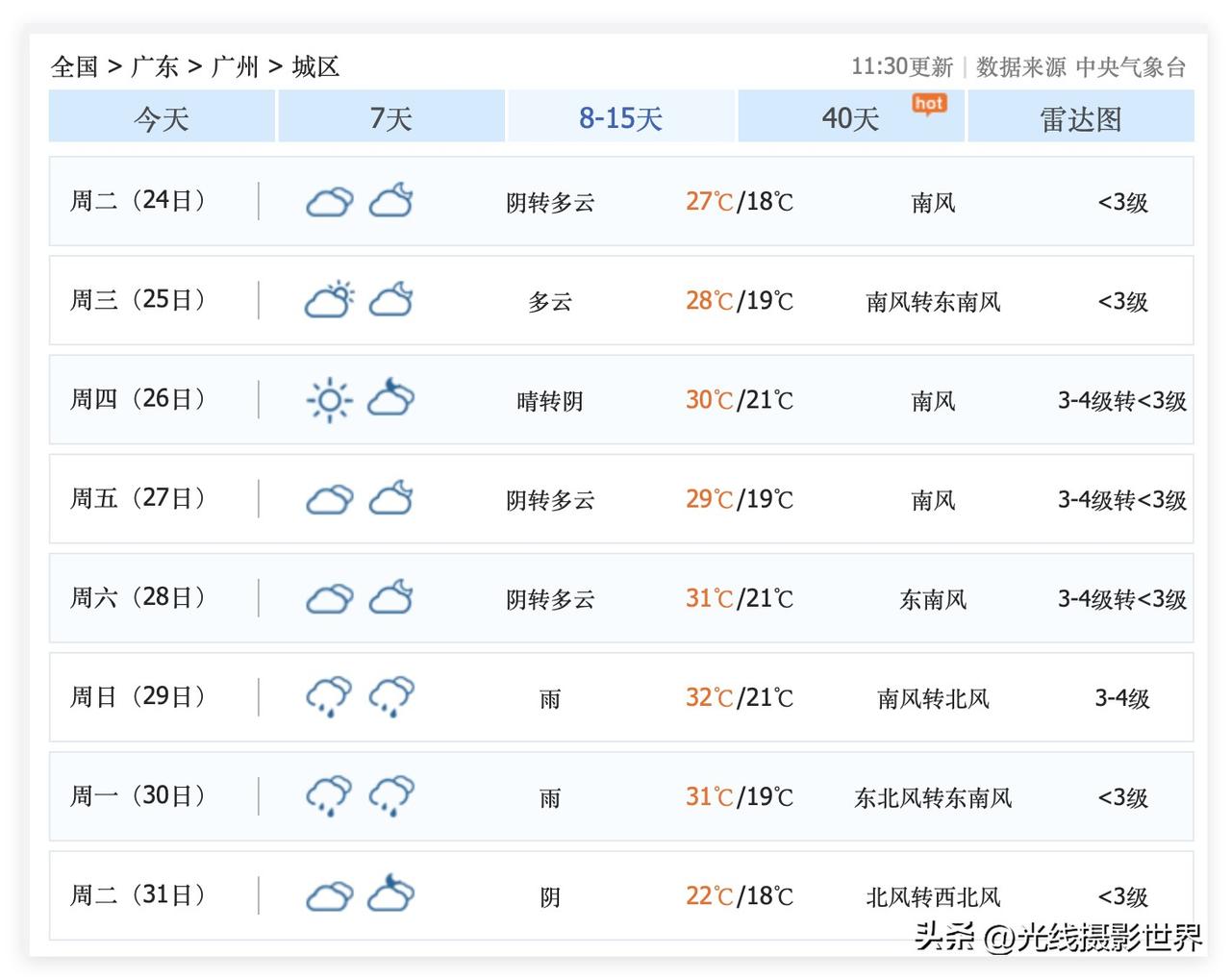Select the 周四（26日）date label
This screenshot has width=1231, height=980.
click(x=138, y=399)
